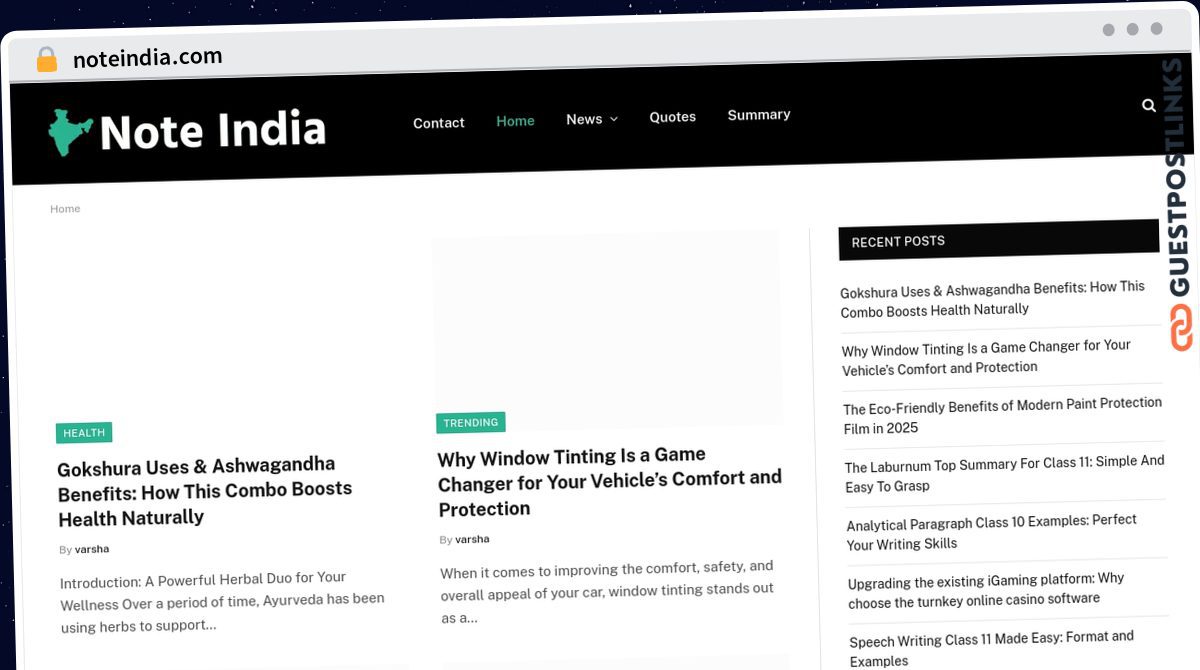Open Analytical Paragraph Class 10 recent post
1200x670 pixels.
coord(991,532)
